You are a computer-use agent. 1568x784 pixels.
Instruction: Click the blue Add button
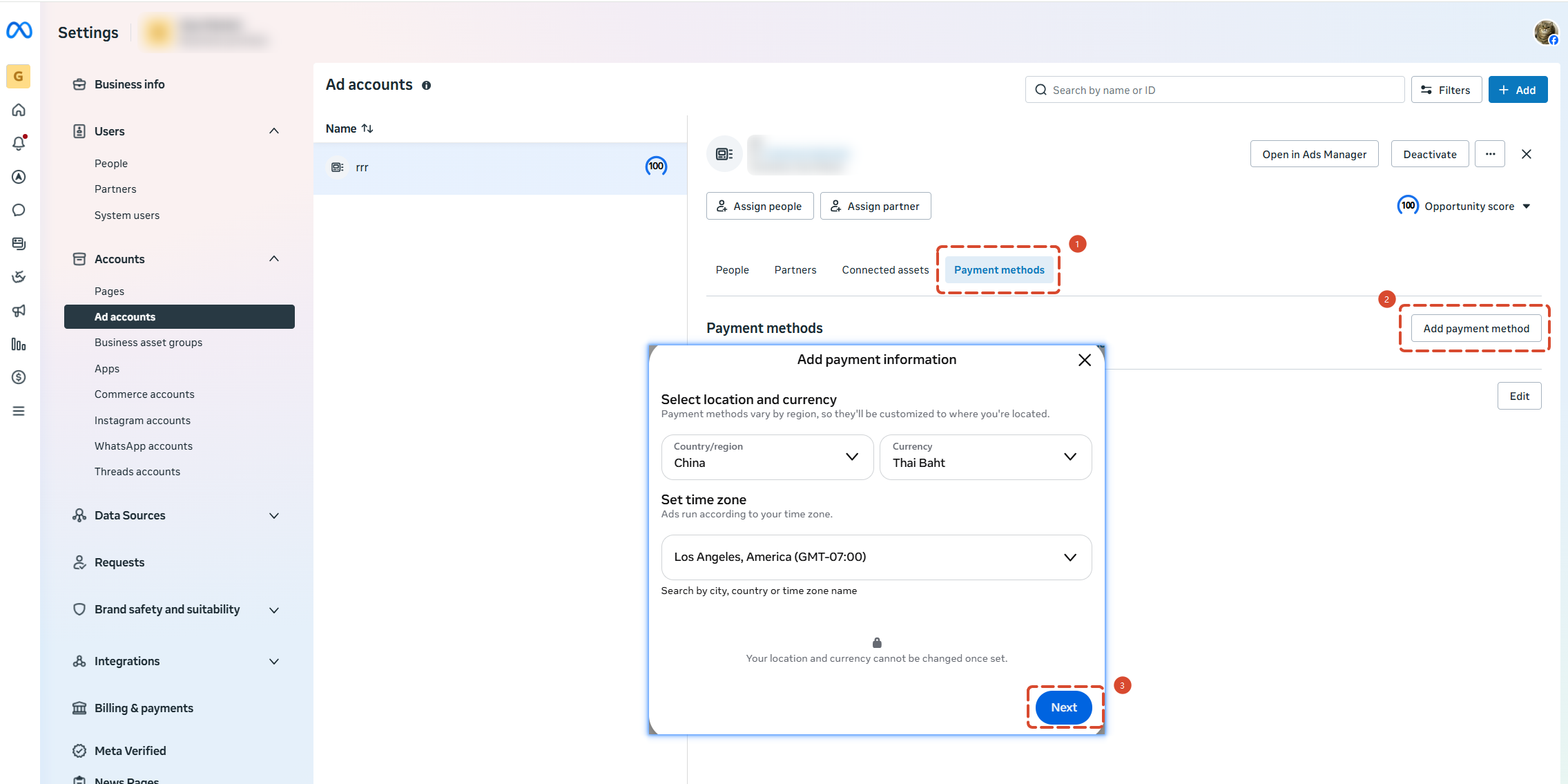click(1518, 90)
